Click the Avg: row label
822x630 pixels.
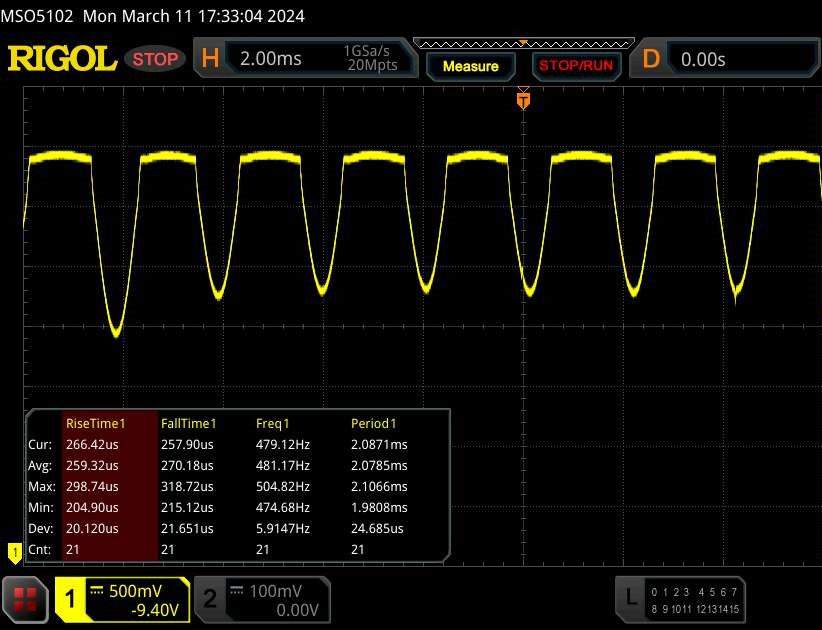[40, 465]
